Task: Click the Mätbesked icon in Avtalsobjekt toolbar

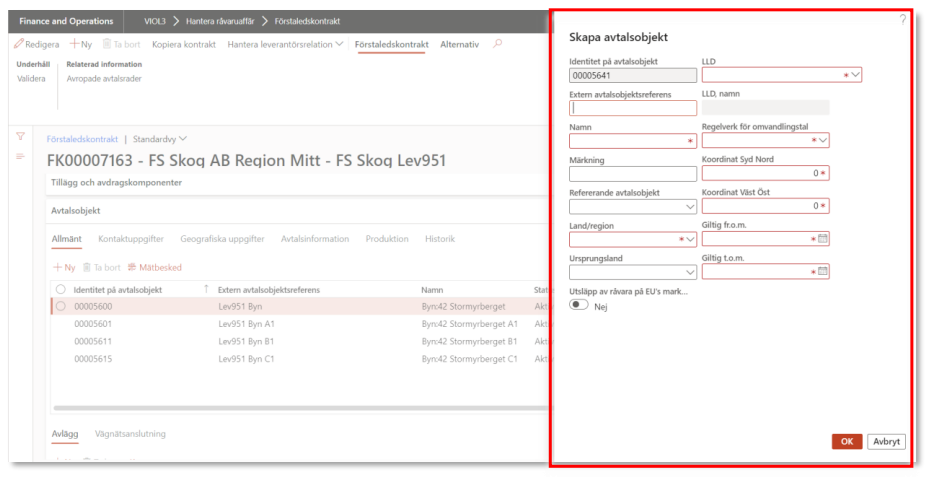Action: tap(133, 268)
